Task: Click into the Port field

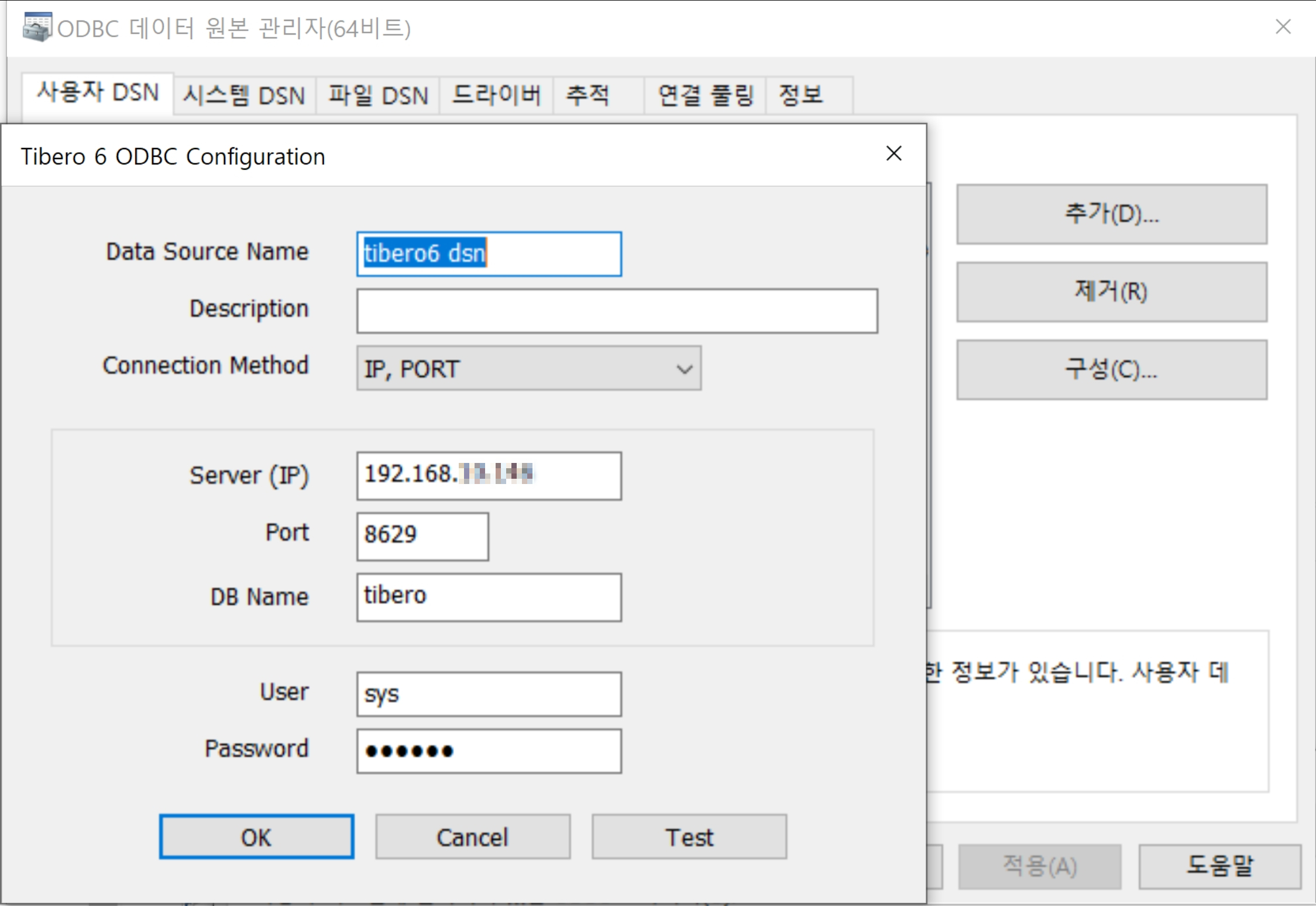Action: [x=422, y=536]
